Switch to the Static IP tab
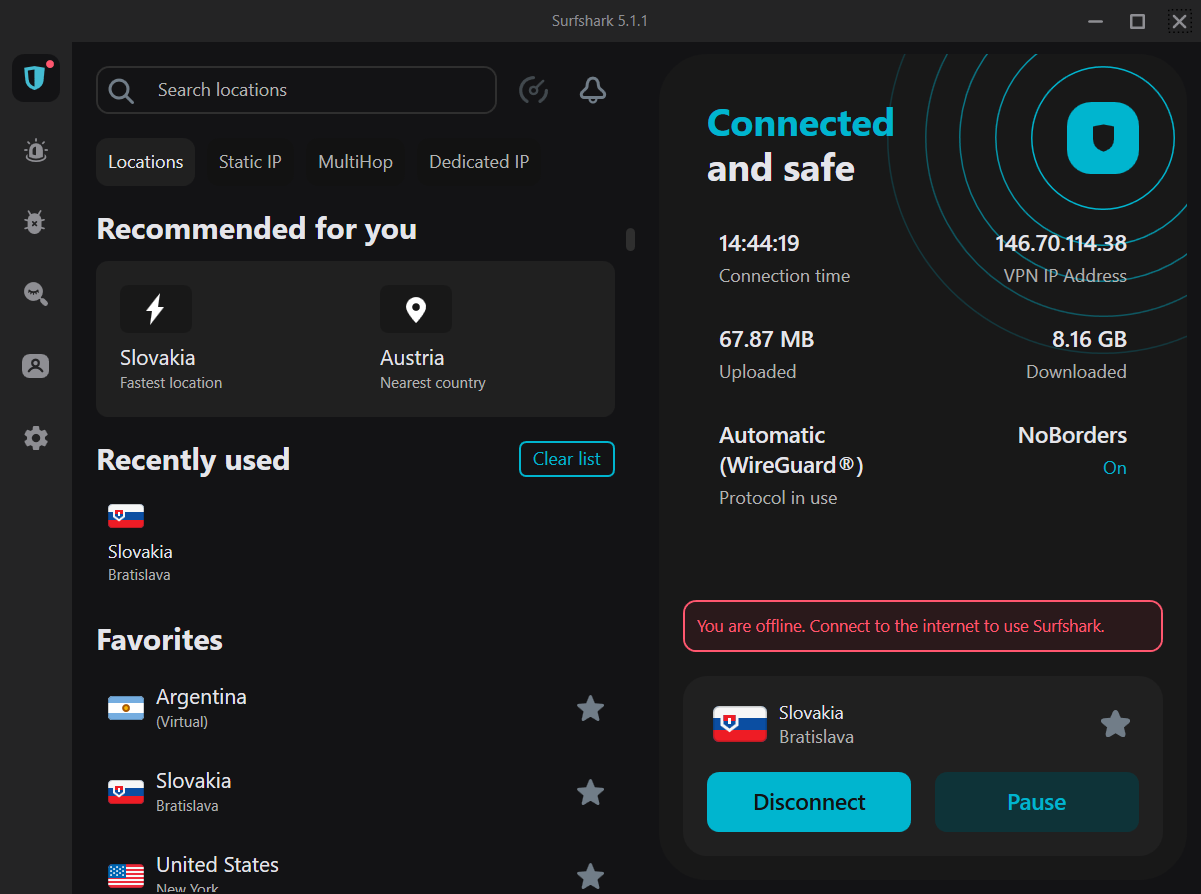Viewport: 1201px width, 894px height. point(250,162)
